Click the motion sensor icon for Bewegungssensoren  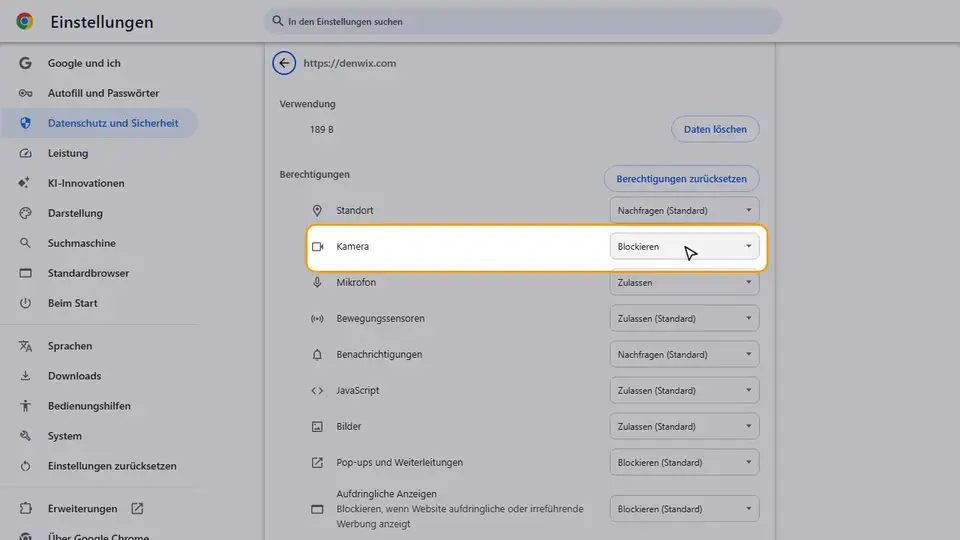click(317, 318)
